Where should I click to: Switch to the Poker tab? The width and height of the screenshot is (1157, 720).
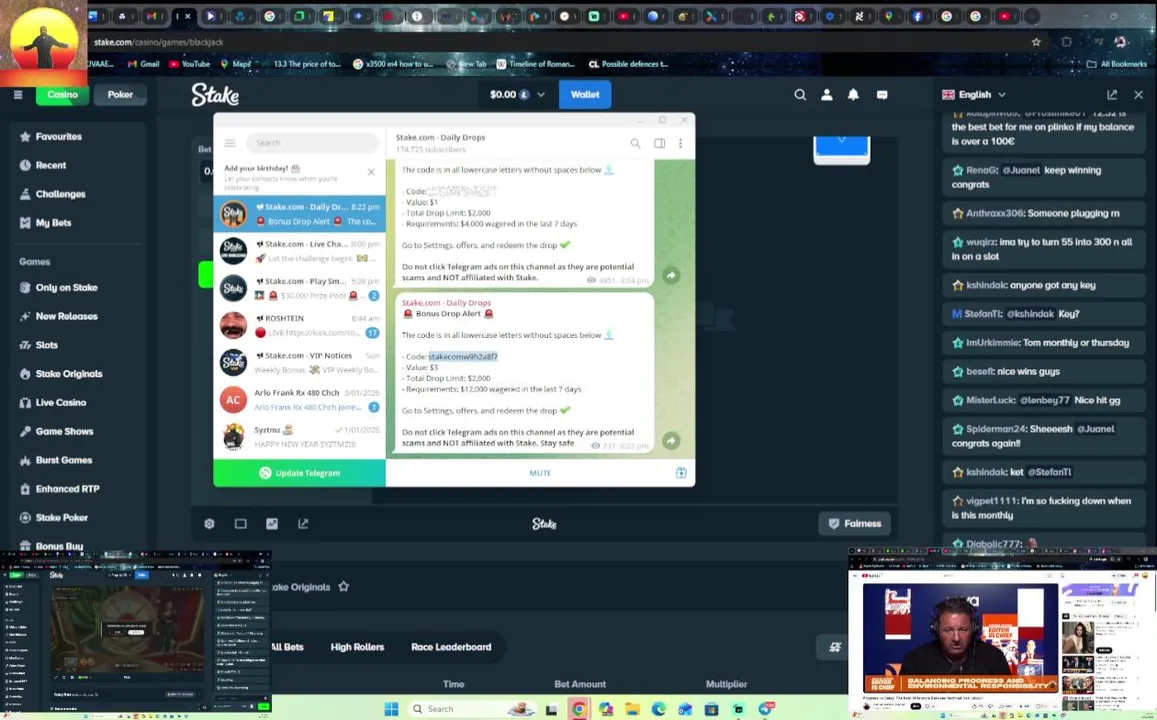[120, 94]
